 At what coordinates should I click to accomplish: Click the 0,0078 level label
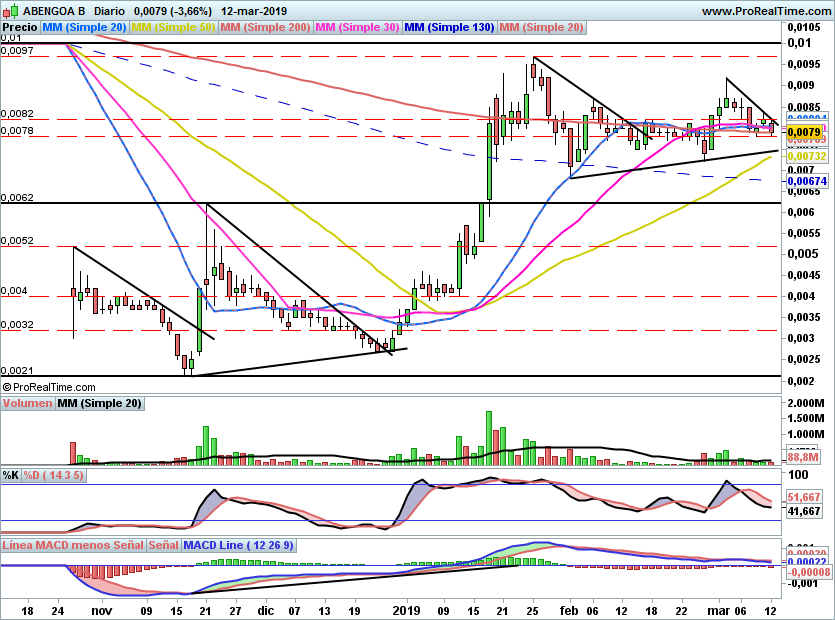tap(17, 130)
